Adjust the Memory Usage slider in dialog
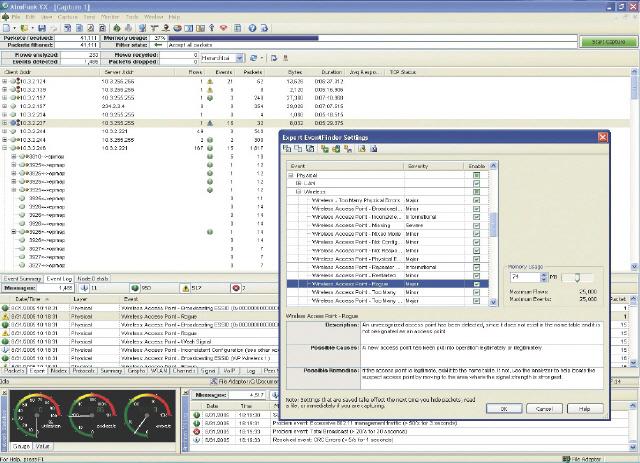 click(577, 278)
